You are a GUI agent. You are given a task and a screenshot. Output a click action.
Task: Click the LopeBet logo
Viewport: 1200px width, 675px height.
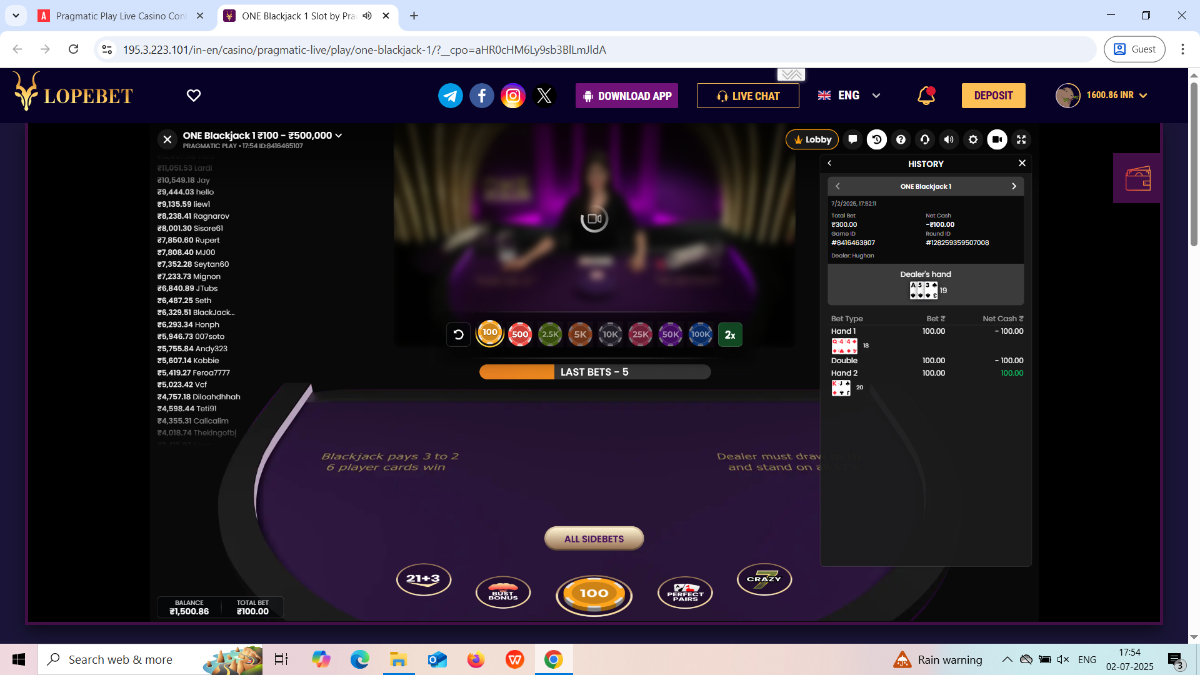(x=72, y=93)
